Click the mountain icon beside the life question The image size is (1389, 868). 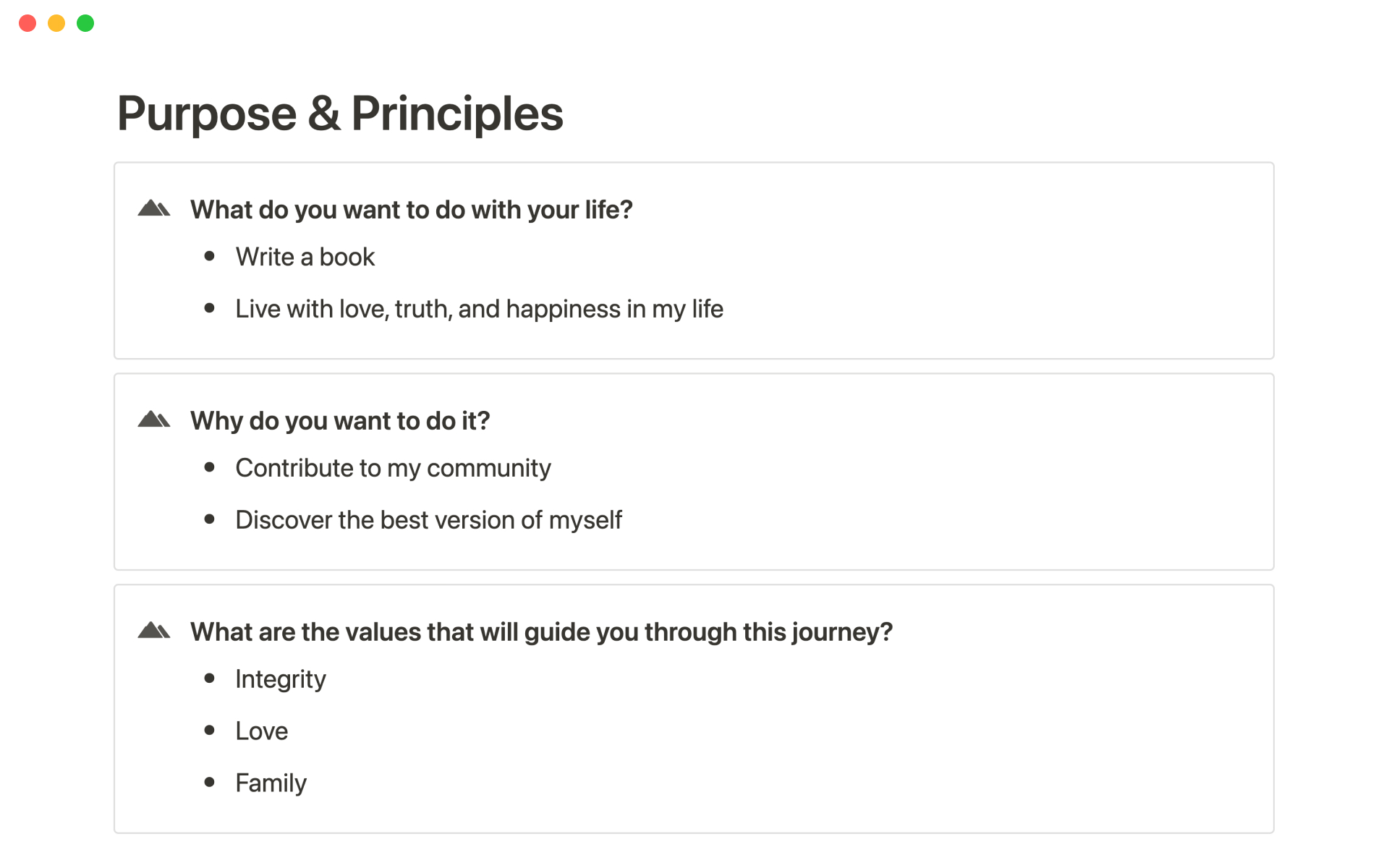[153, 209]
